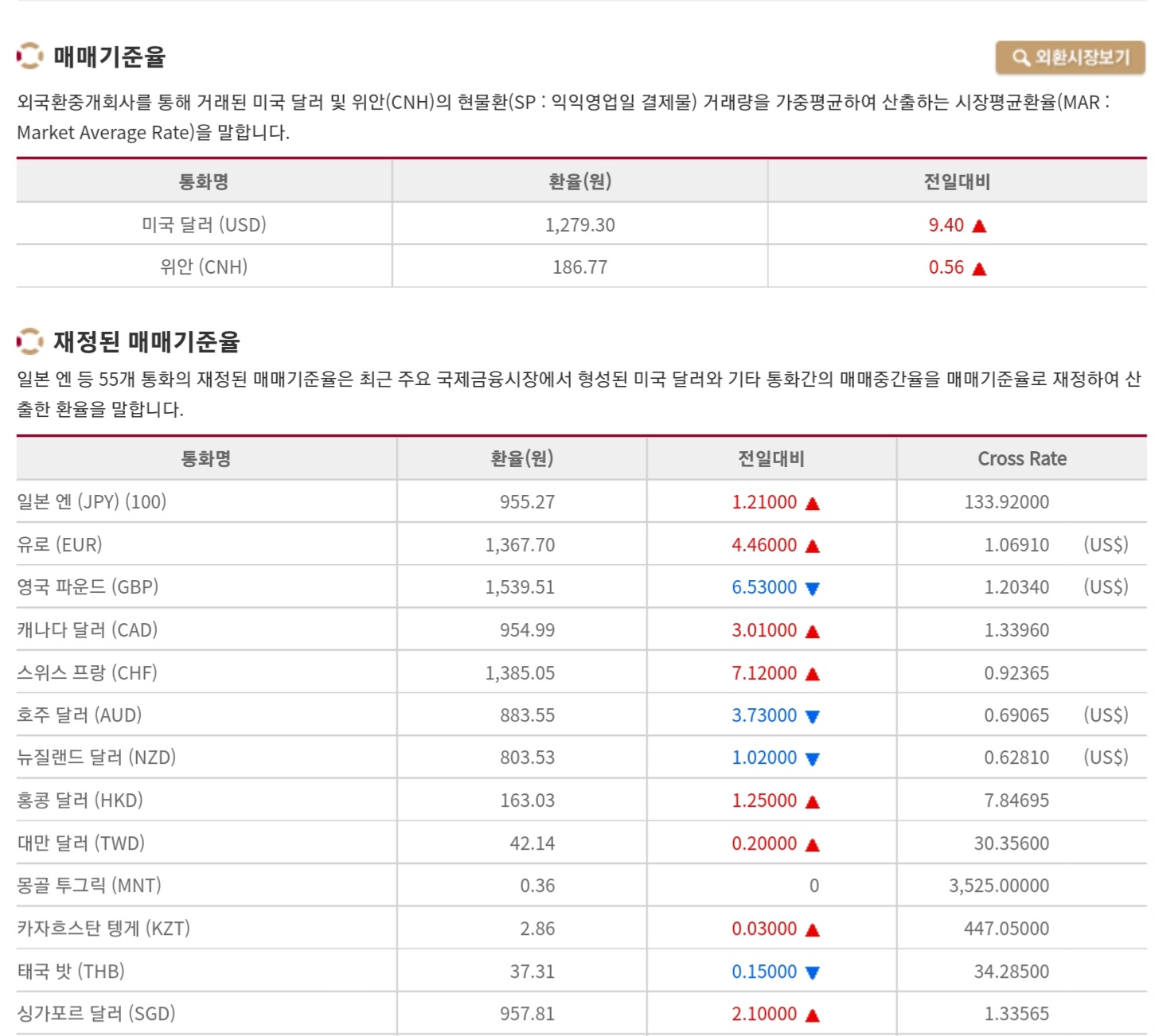
Task: Click the HKD rate 163.03
Action: click(527, 800)
